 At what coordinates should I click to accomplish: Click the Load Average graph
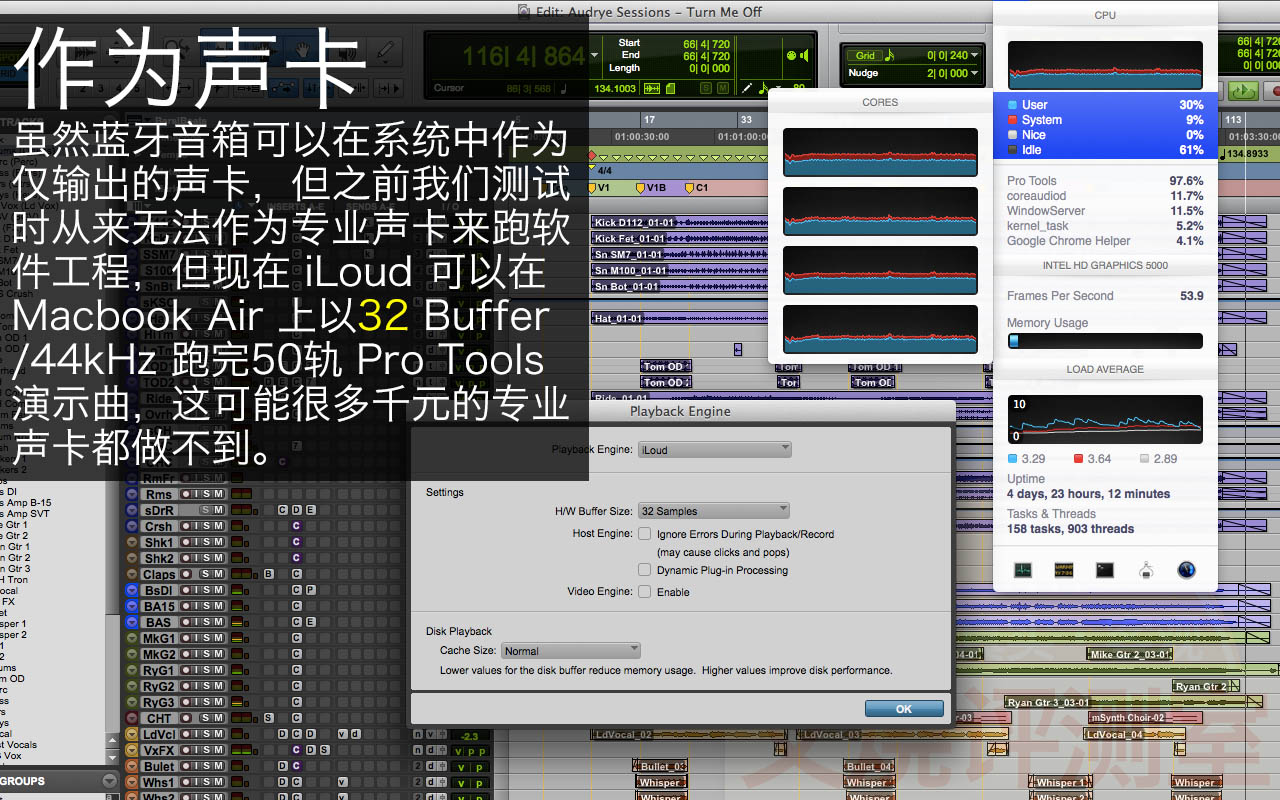1105,419
